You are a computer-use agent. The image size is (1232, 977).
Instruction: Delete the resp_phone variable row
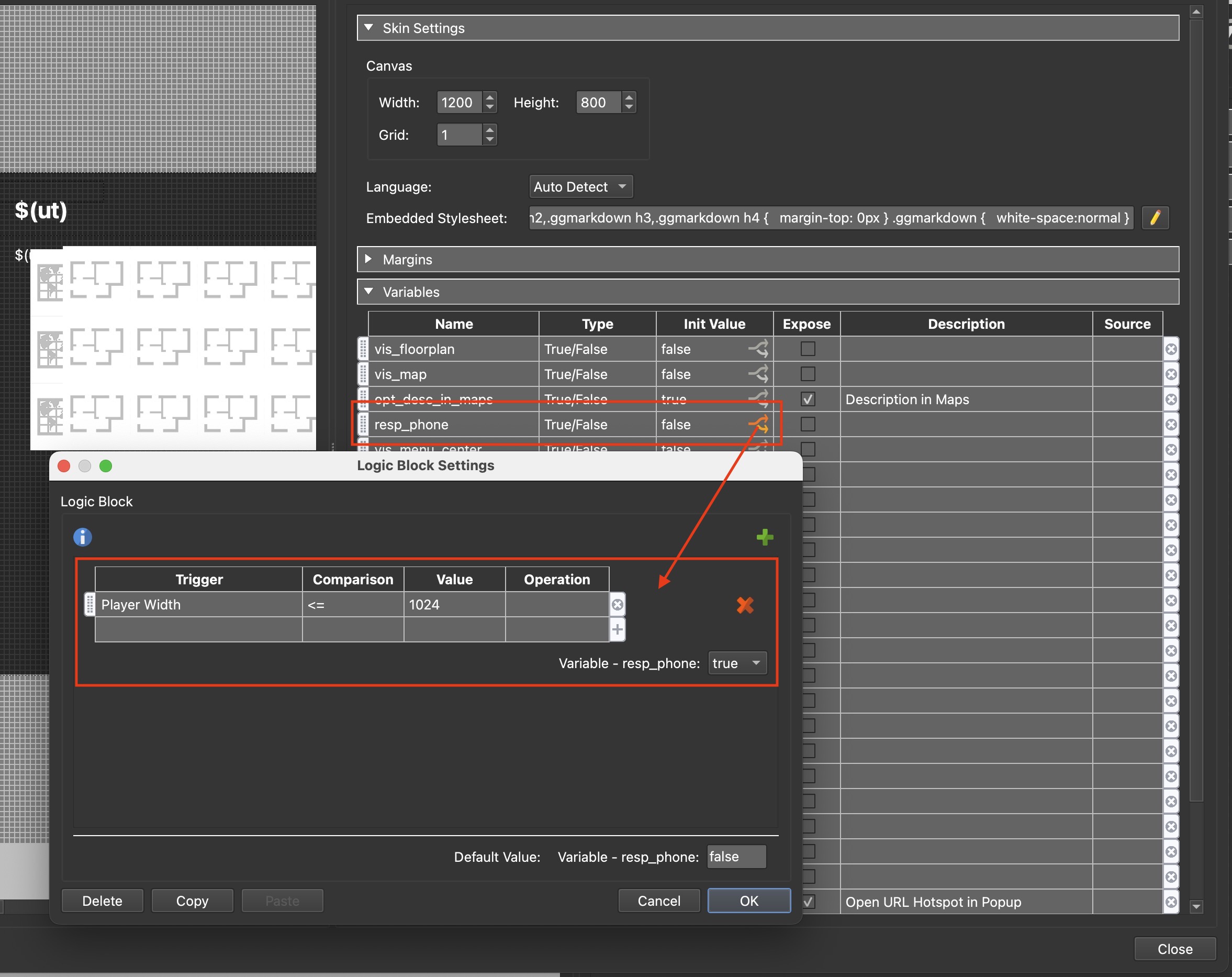coord(1171,424)
